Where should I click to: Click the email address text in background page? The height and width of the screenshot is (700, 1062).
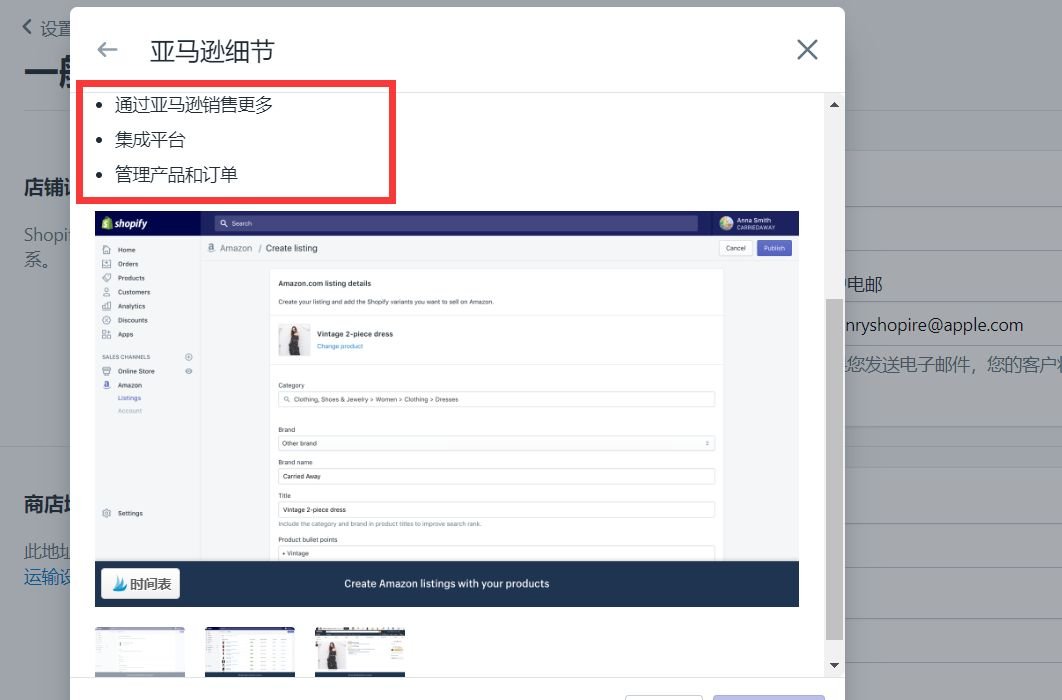pyautogui.click(x=934, y=325)
